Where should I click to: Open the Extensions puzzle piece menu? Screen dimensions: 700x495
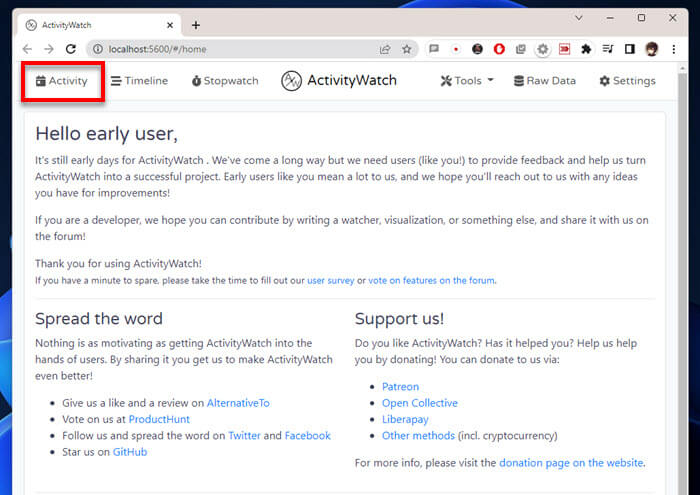[586, 49]
